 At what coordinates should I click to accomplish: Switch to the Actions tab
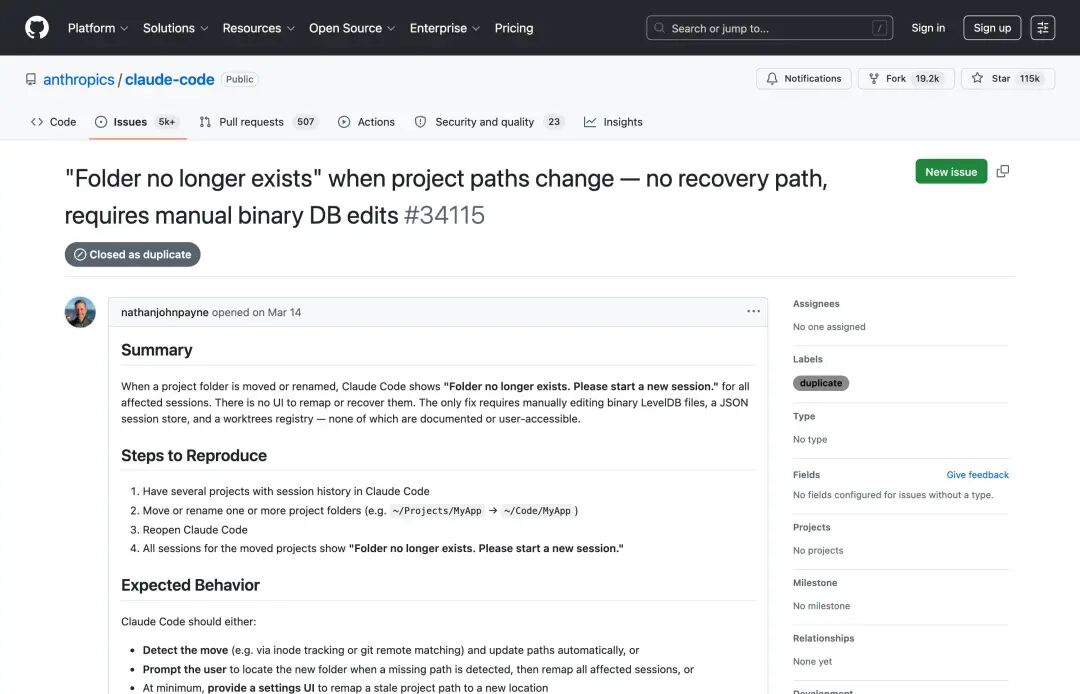point(366,122)
